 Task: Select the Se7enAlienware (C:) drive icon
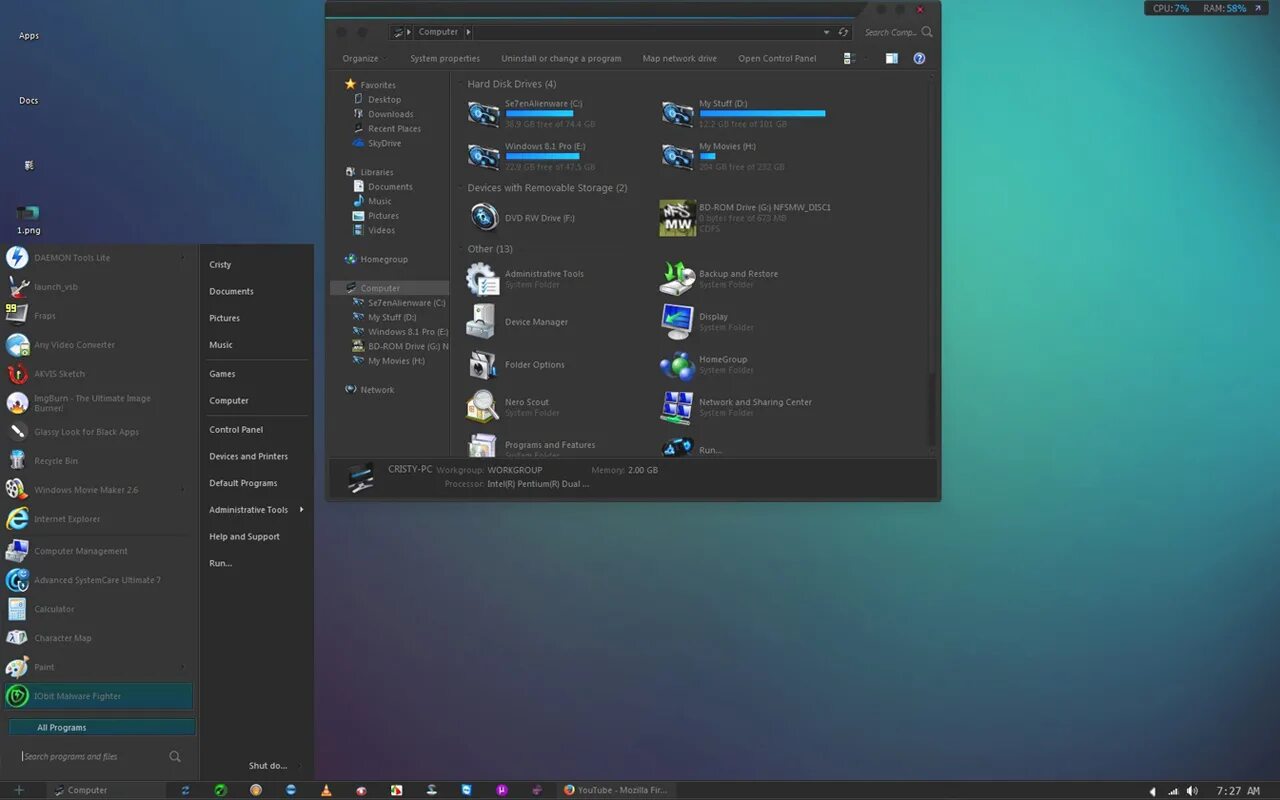click(x=484, y=113)
